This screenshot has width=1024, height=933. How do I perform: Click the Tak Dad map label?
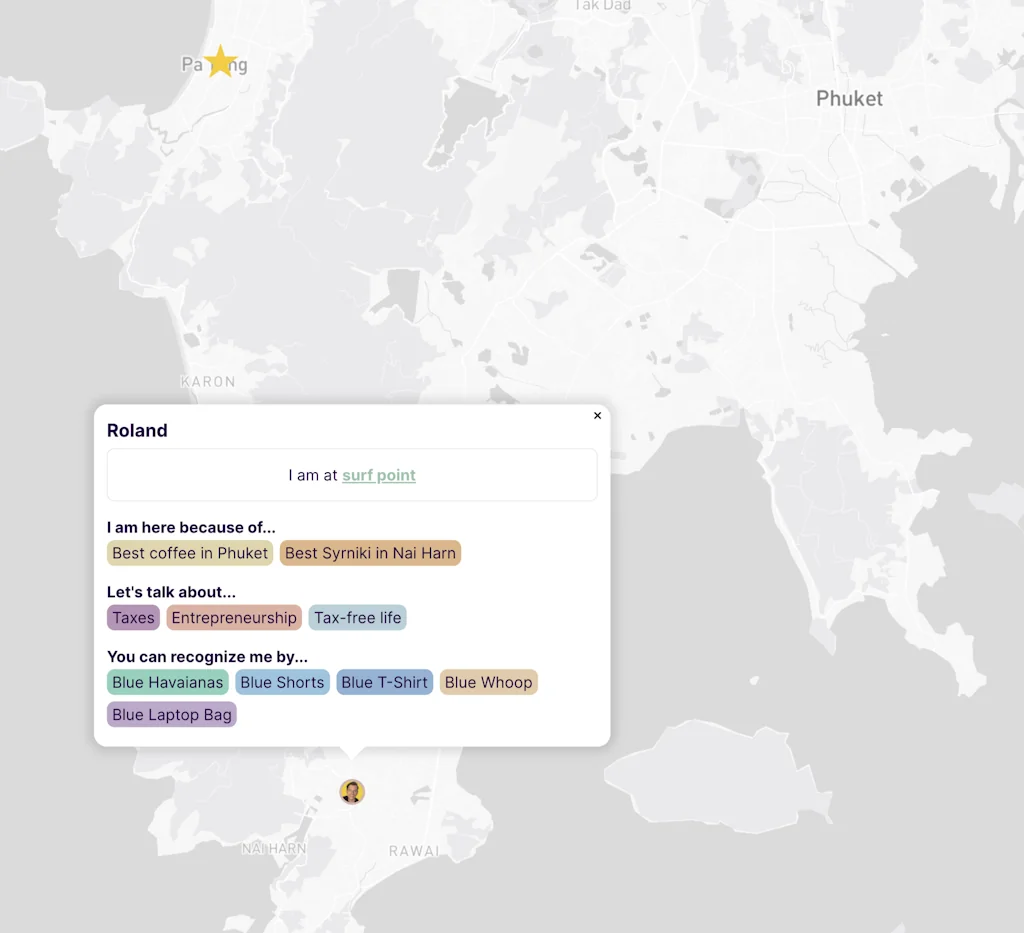pyautogui.click(x=603, y=6)
